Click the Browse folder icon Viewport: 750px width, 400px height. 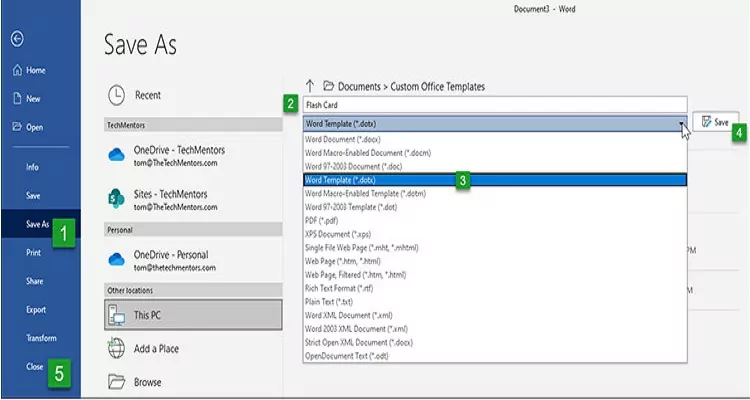[x=116, y=382]
